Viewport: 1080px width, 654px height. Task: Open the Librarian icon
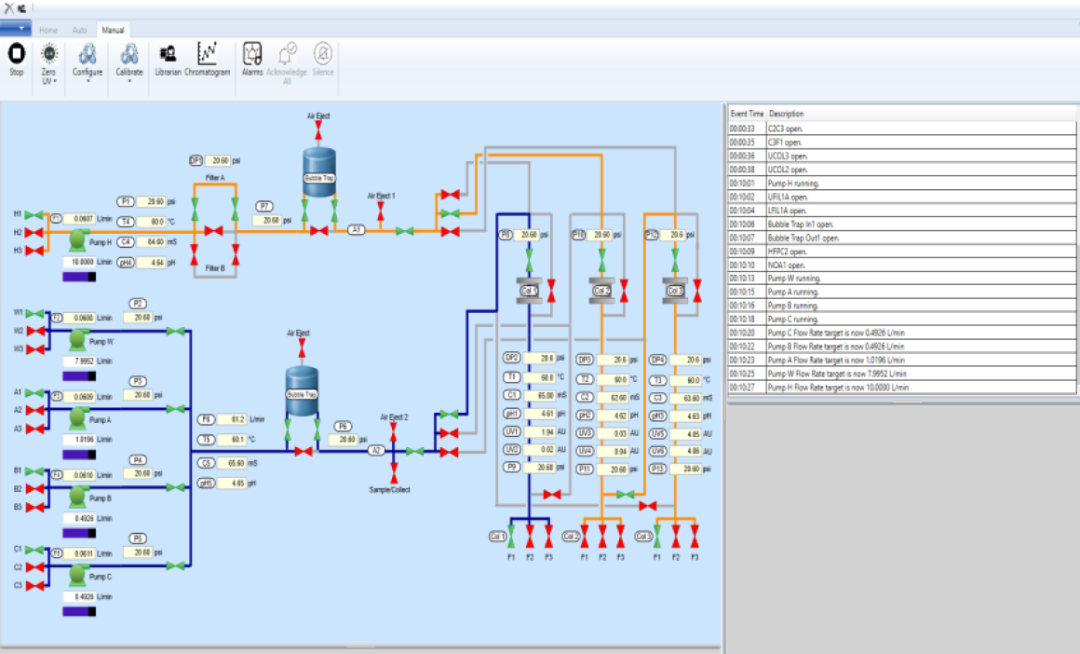pyautogui.click(x=167, y=54)
